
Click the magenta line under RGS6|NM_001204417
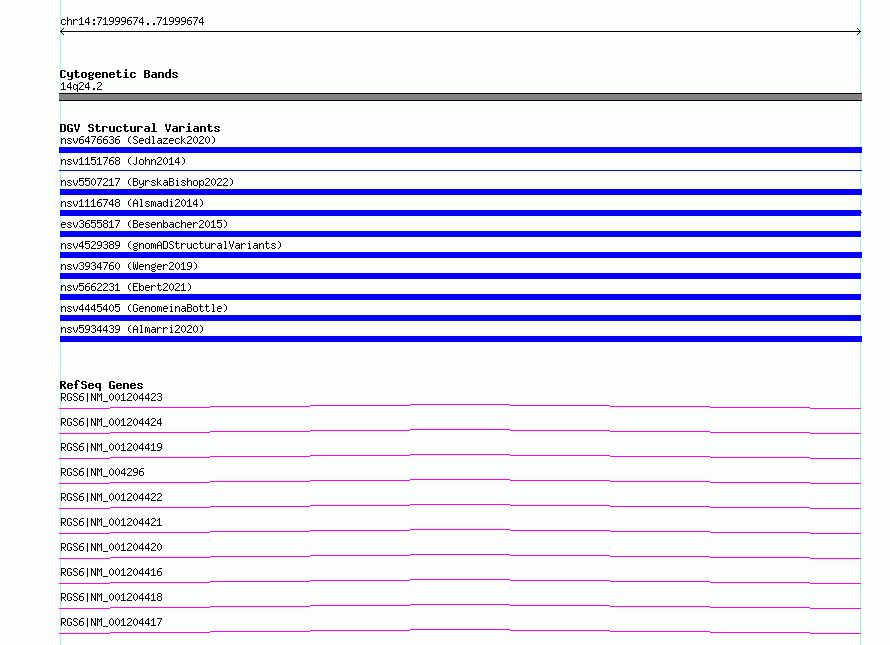460,631
